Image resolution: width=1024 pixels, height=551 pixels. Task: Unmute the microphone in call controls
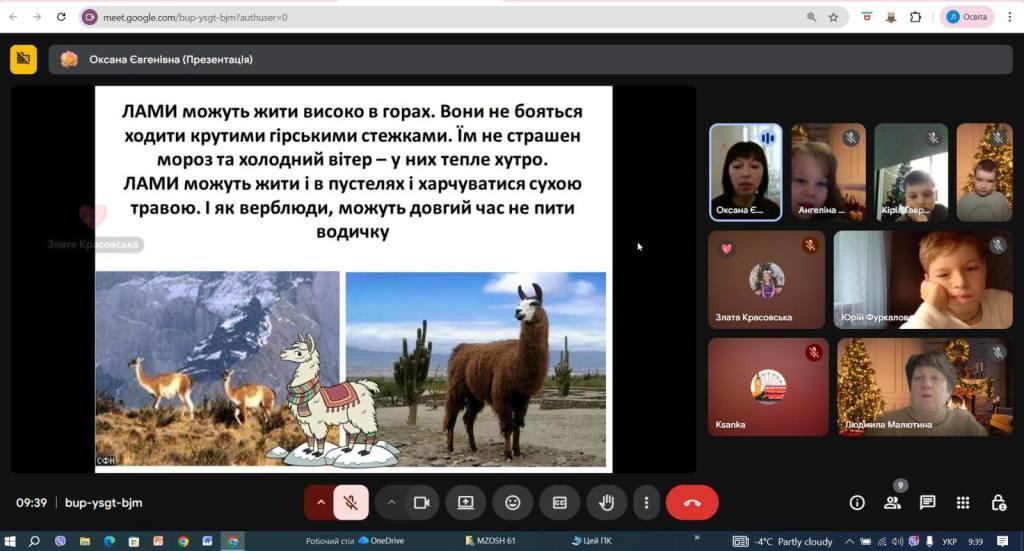tap(351, 502)
